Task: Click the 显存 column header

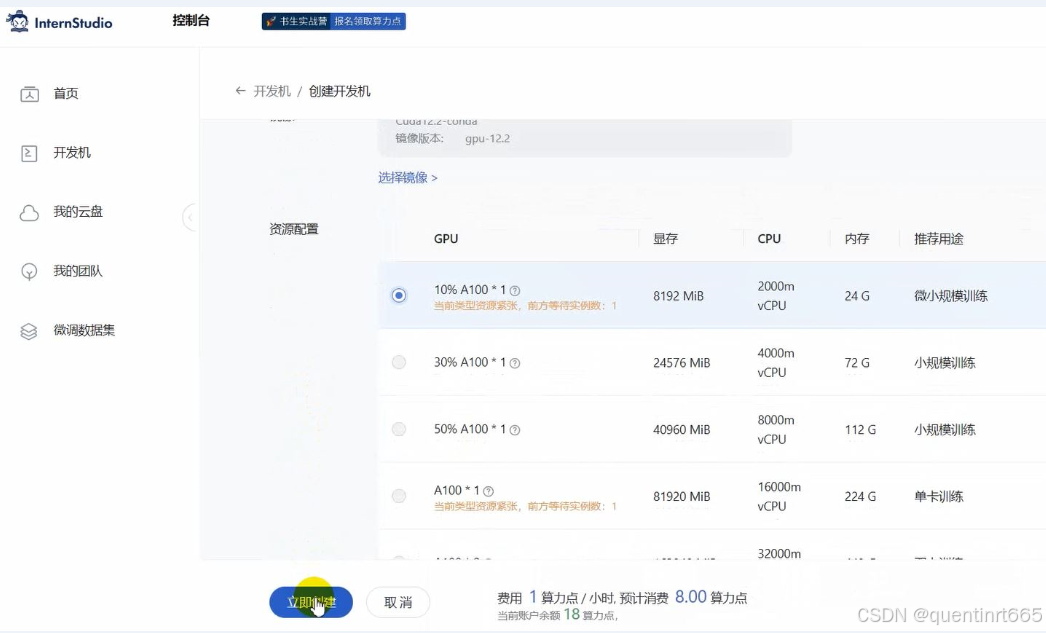Action: click(x=665, y=239)
